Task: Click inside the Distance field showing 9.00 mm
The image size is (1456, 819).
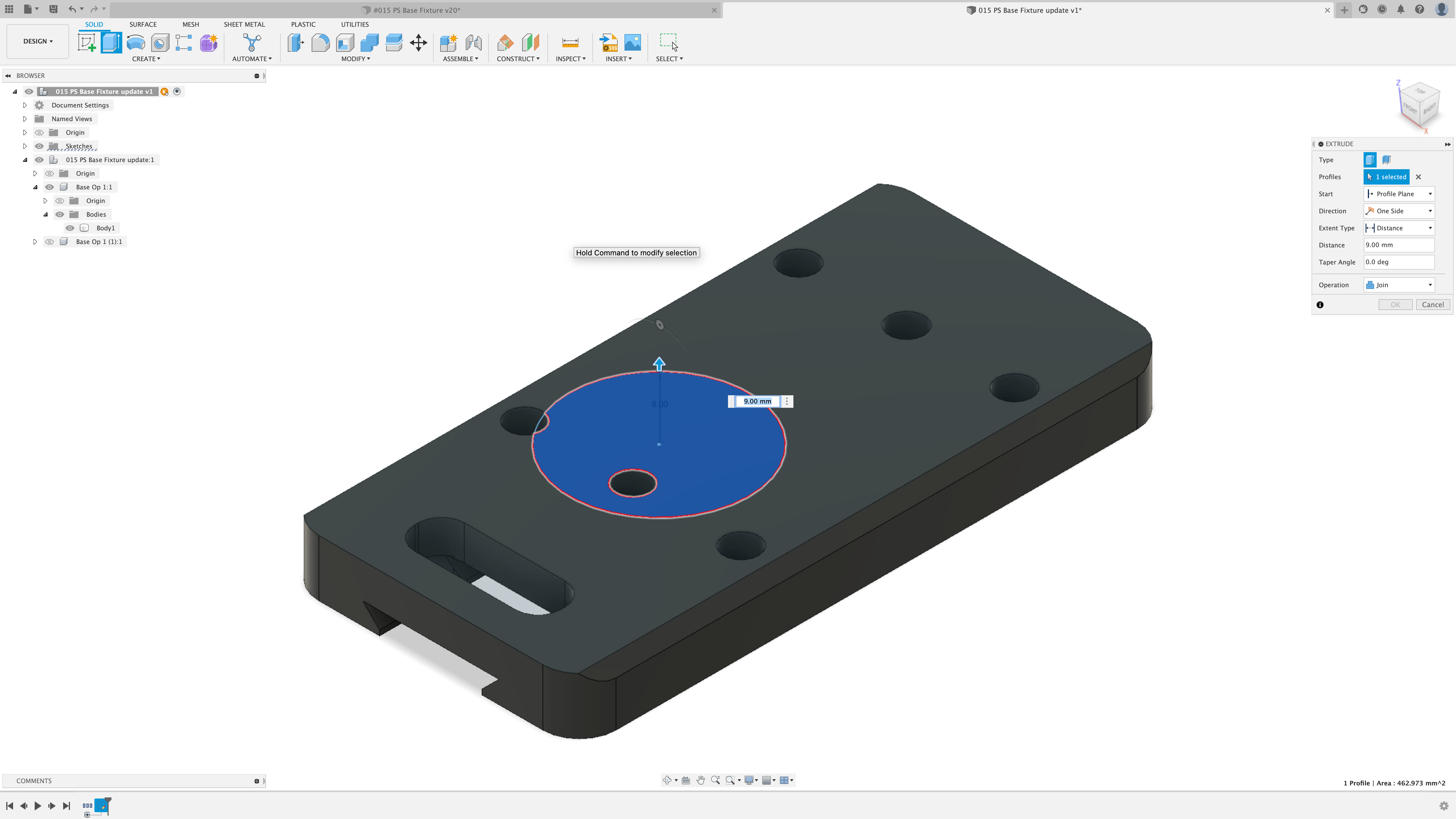Action: click(x=1399, y=245)
